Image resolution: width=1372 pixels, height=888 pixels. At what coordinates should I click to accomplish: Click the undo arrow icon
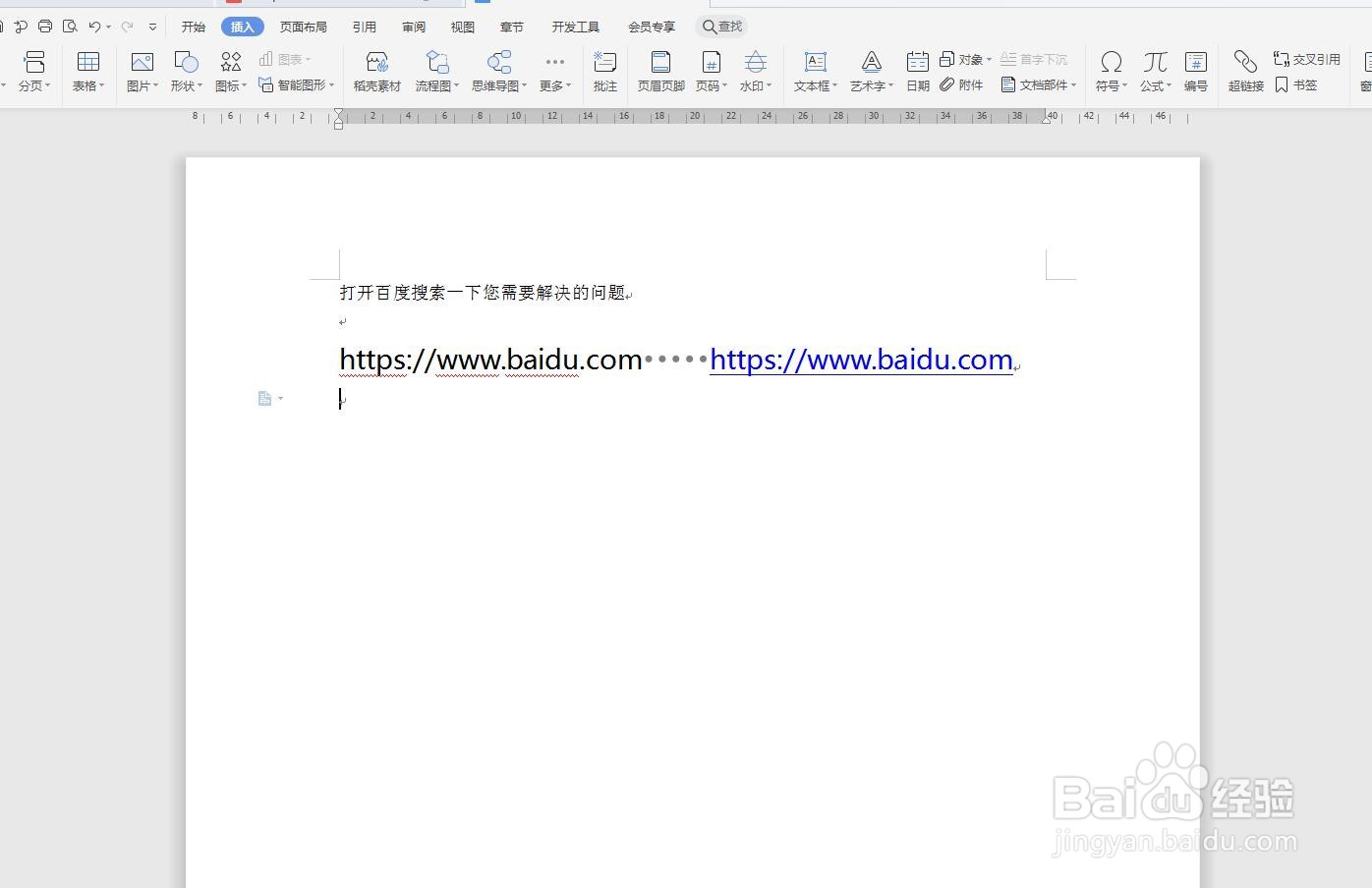tap(94, 27)
